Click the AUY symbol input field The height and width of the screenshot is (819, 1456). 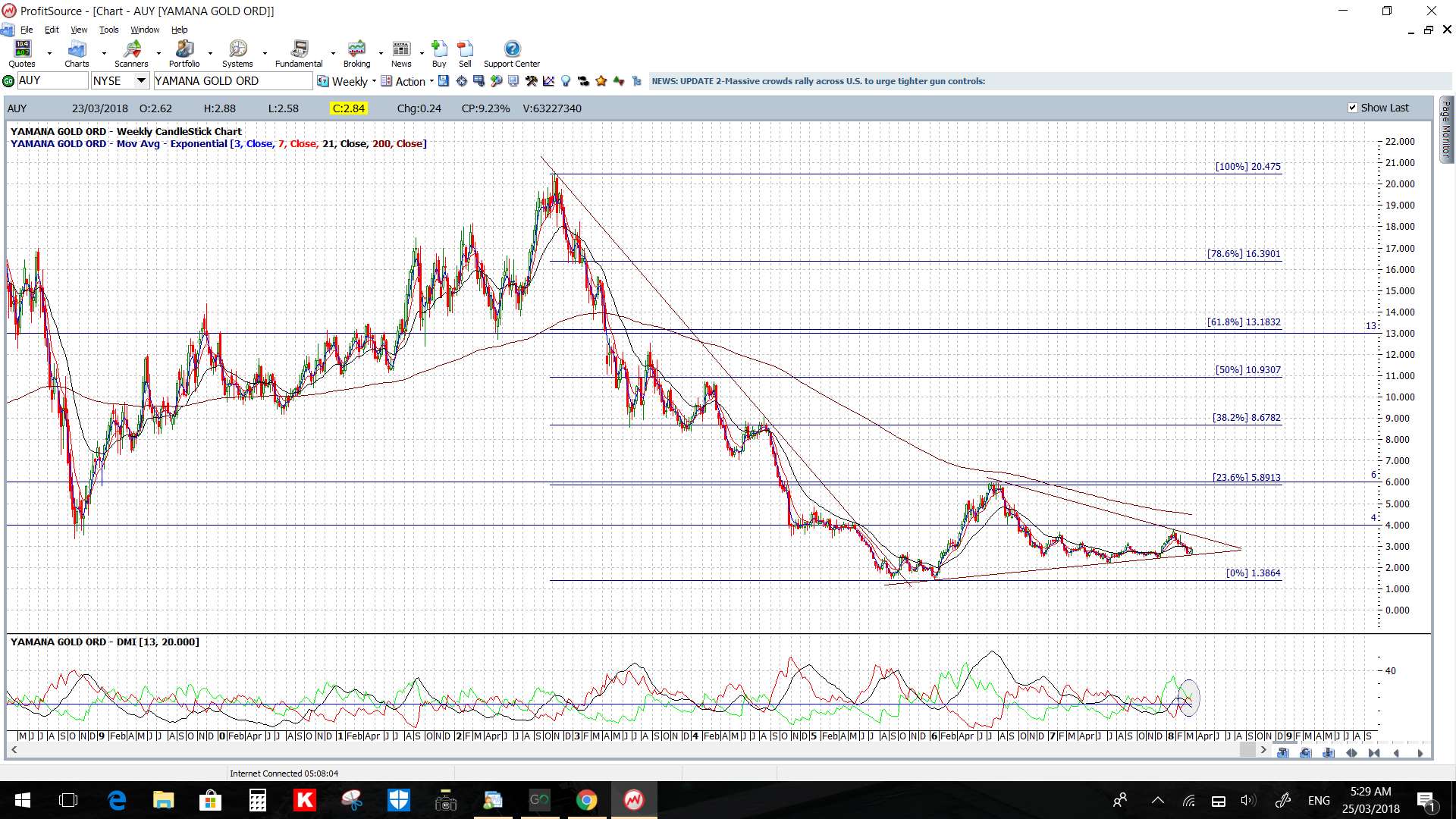[x=52, y=80]
